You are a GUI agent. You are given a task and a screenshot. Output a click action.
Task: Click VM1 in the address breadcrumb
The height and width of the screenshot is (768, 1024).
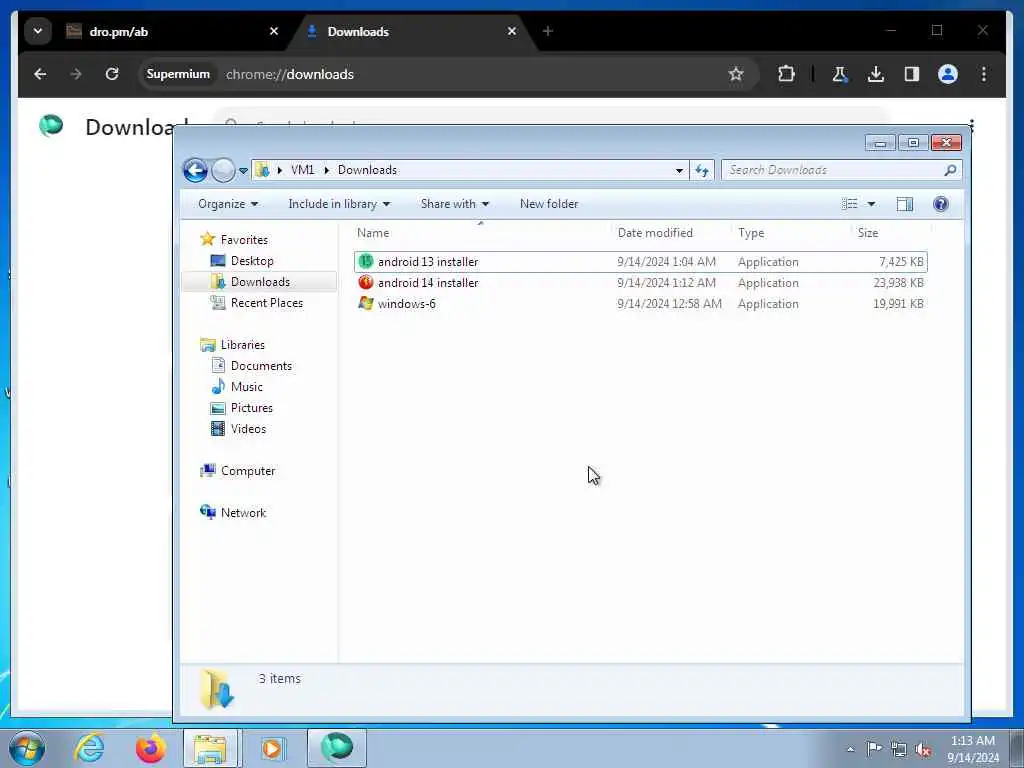click(302, 170)
